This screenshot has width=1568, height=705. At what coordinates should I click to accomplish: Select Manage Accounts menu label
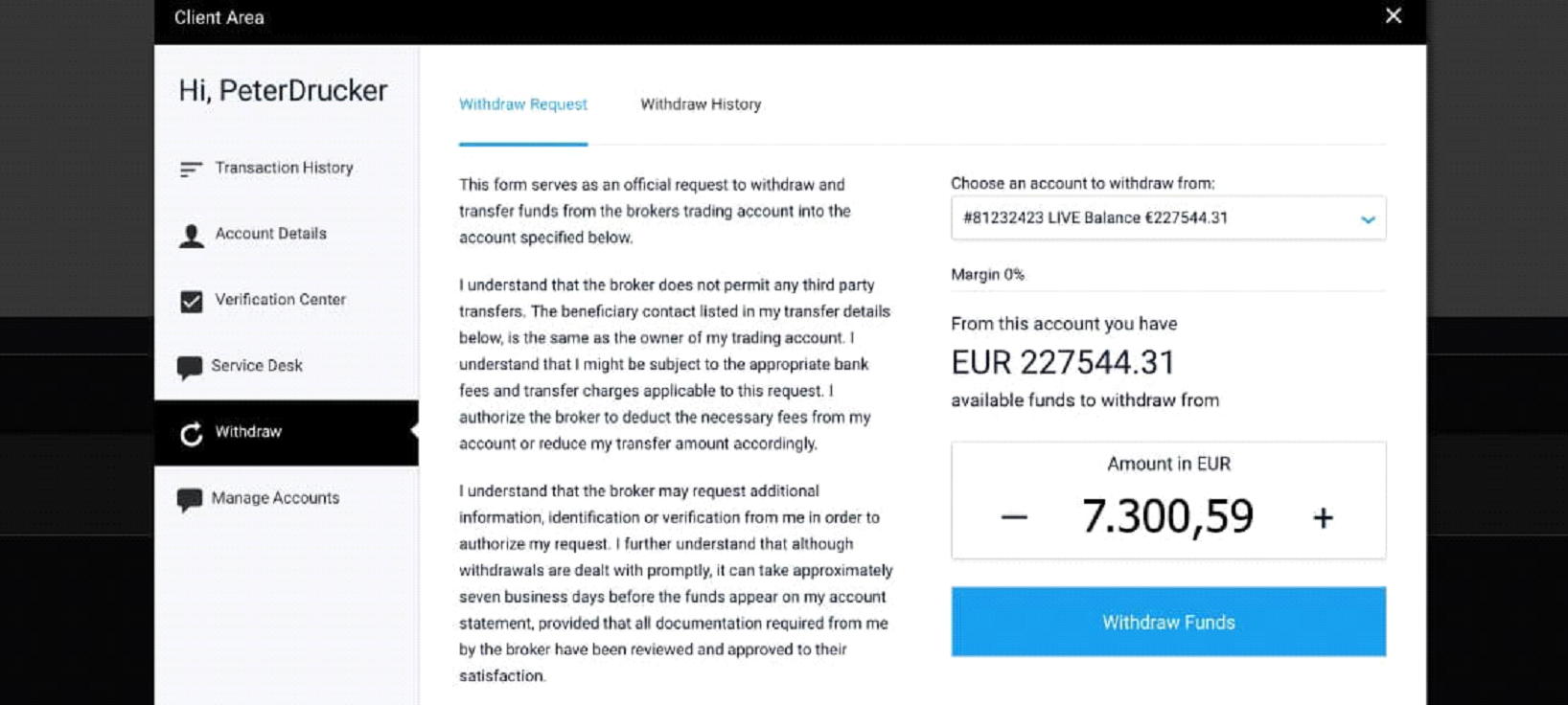(275, 498)
